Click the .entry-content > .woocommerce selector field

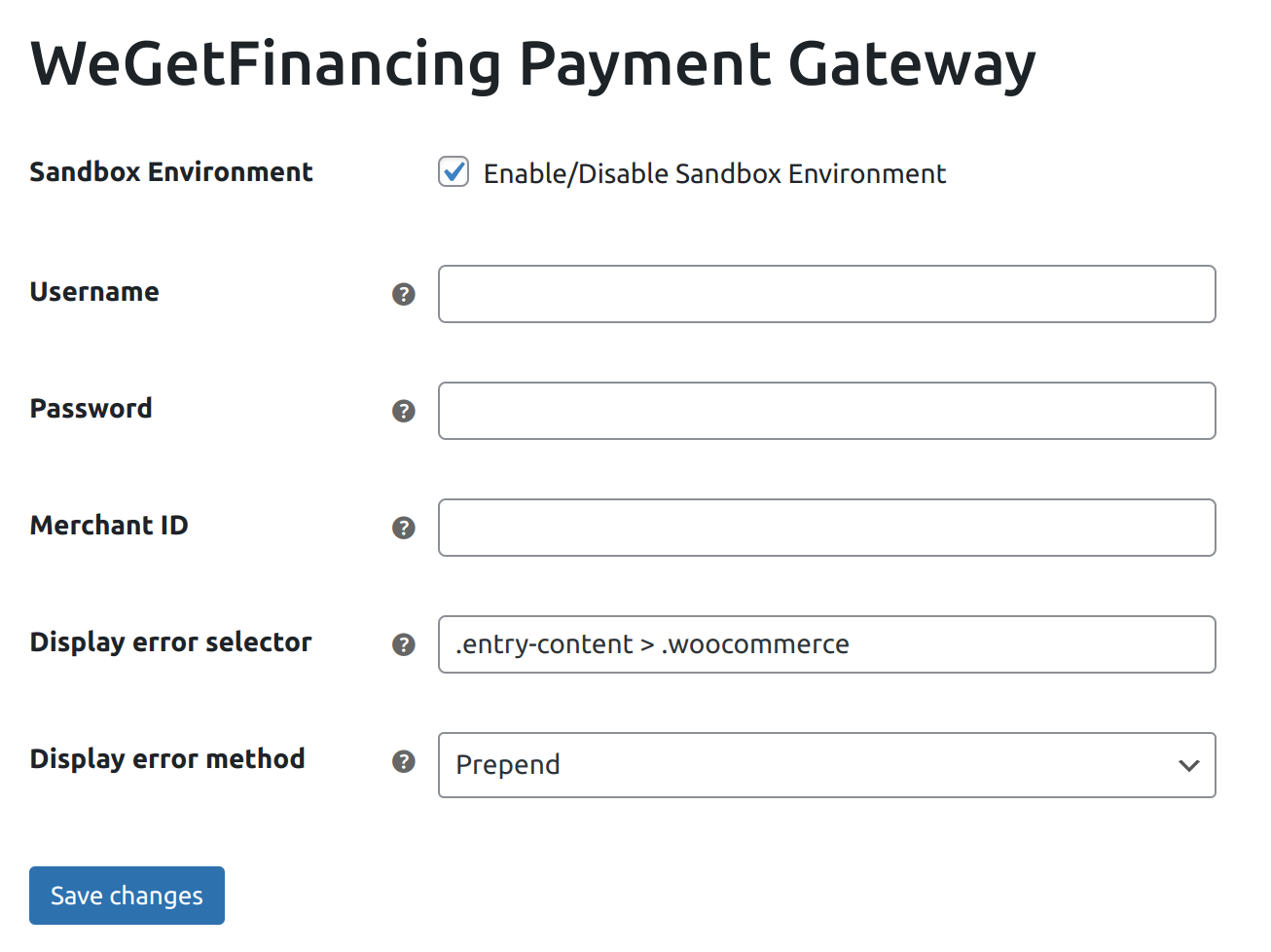827,644
